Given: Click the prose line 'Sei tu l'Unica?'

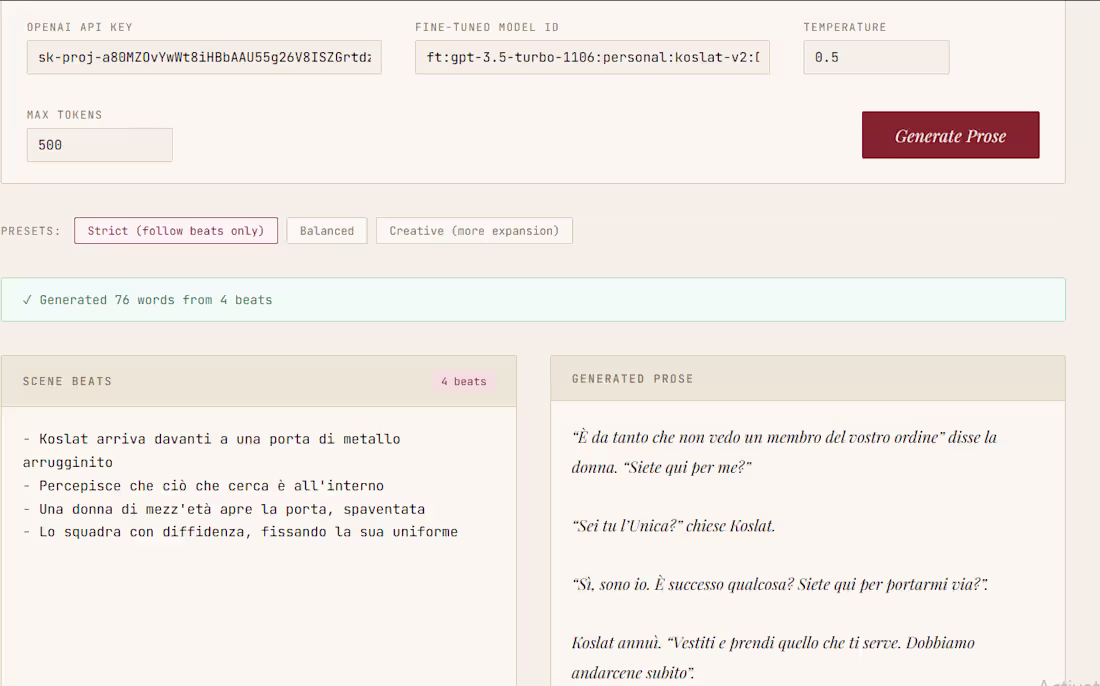Looking at the screenshot, I should tap(673, 526).
